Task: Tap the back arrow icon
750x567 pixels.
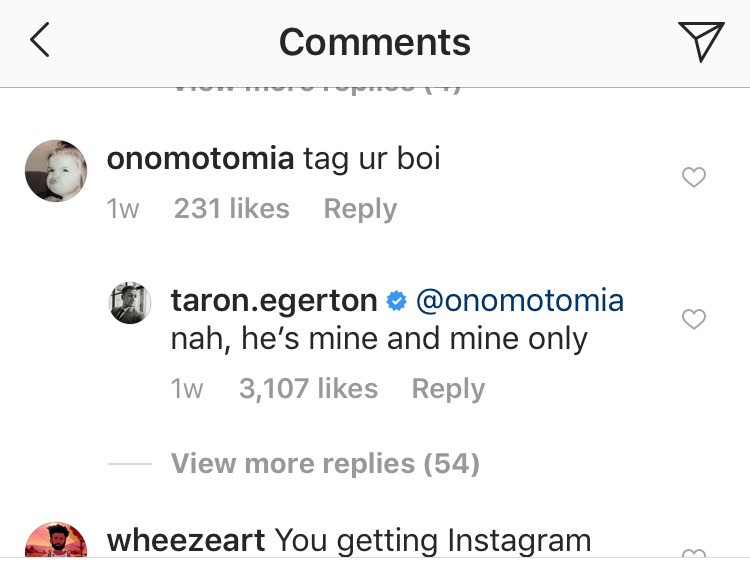Action: coord(40,41)
